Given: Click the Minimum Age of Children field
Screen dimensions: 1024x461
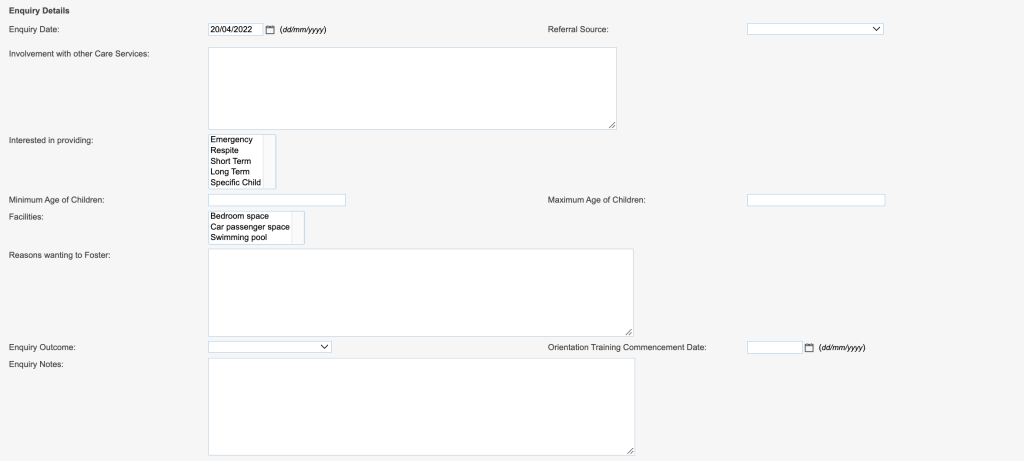Looking at the screenshot, I should pyautogui.click(x=277, y=200).
